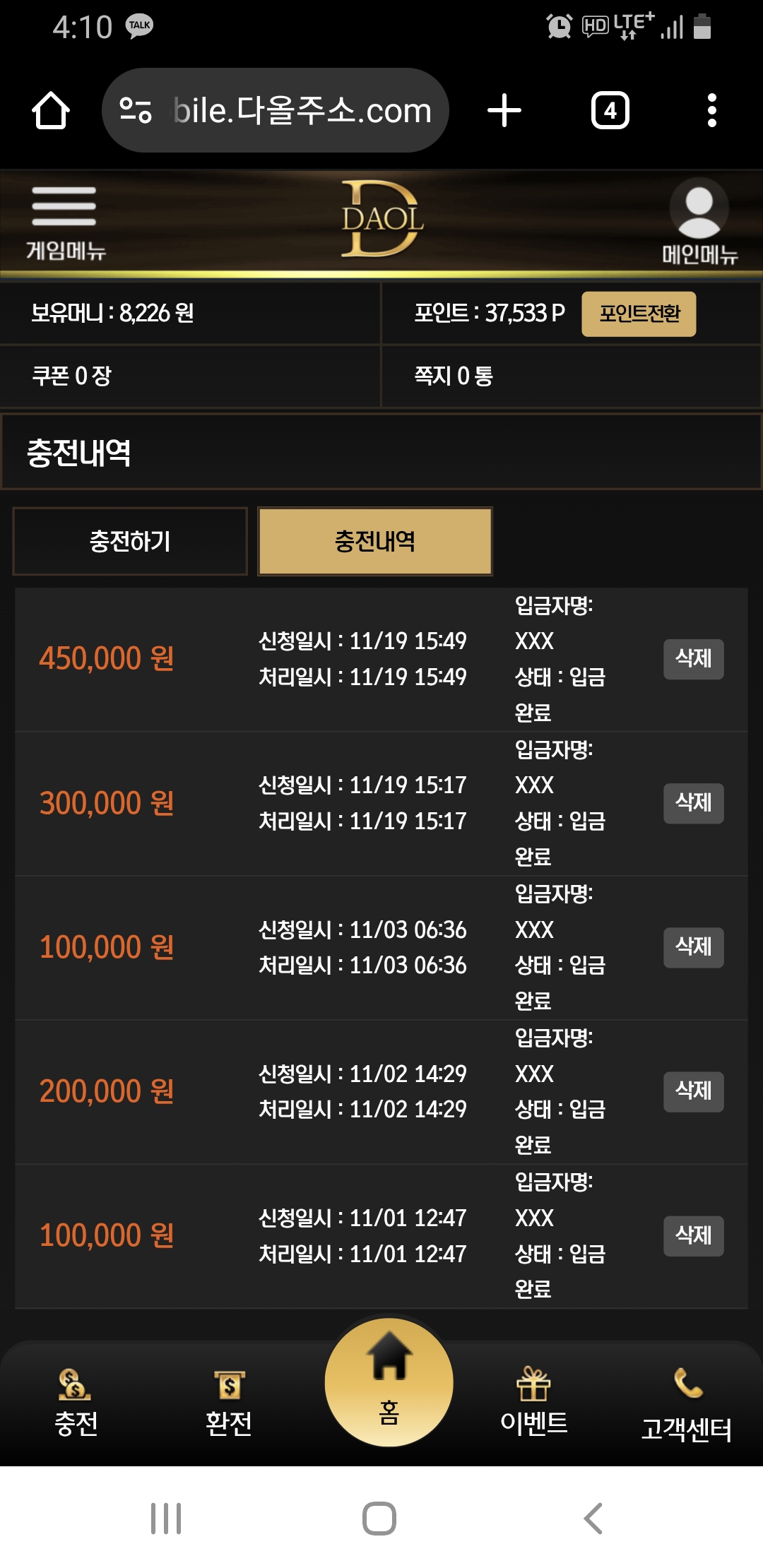763x1568 pixels.
Task: Tap the site info icon in address bar
Action: pyautogui.click(x=136, y=111)
